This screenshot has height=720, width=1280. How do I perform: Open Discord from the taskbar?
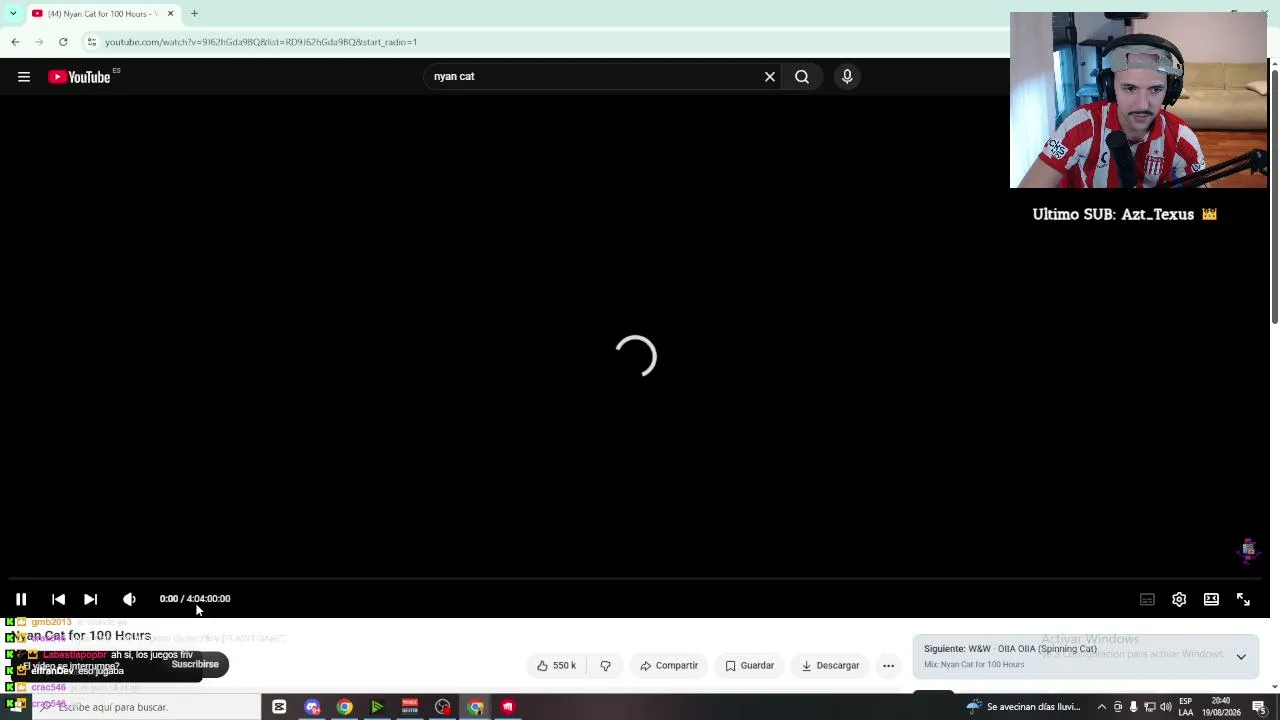(x=312, y=707)
